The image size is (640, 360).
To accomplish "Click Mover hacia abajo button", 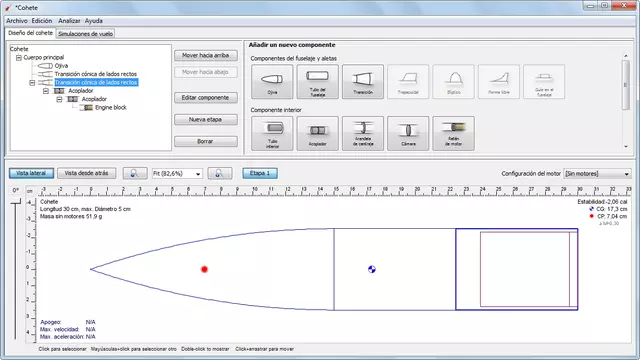I will click(x=206, y=72).
